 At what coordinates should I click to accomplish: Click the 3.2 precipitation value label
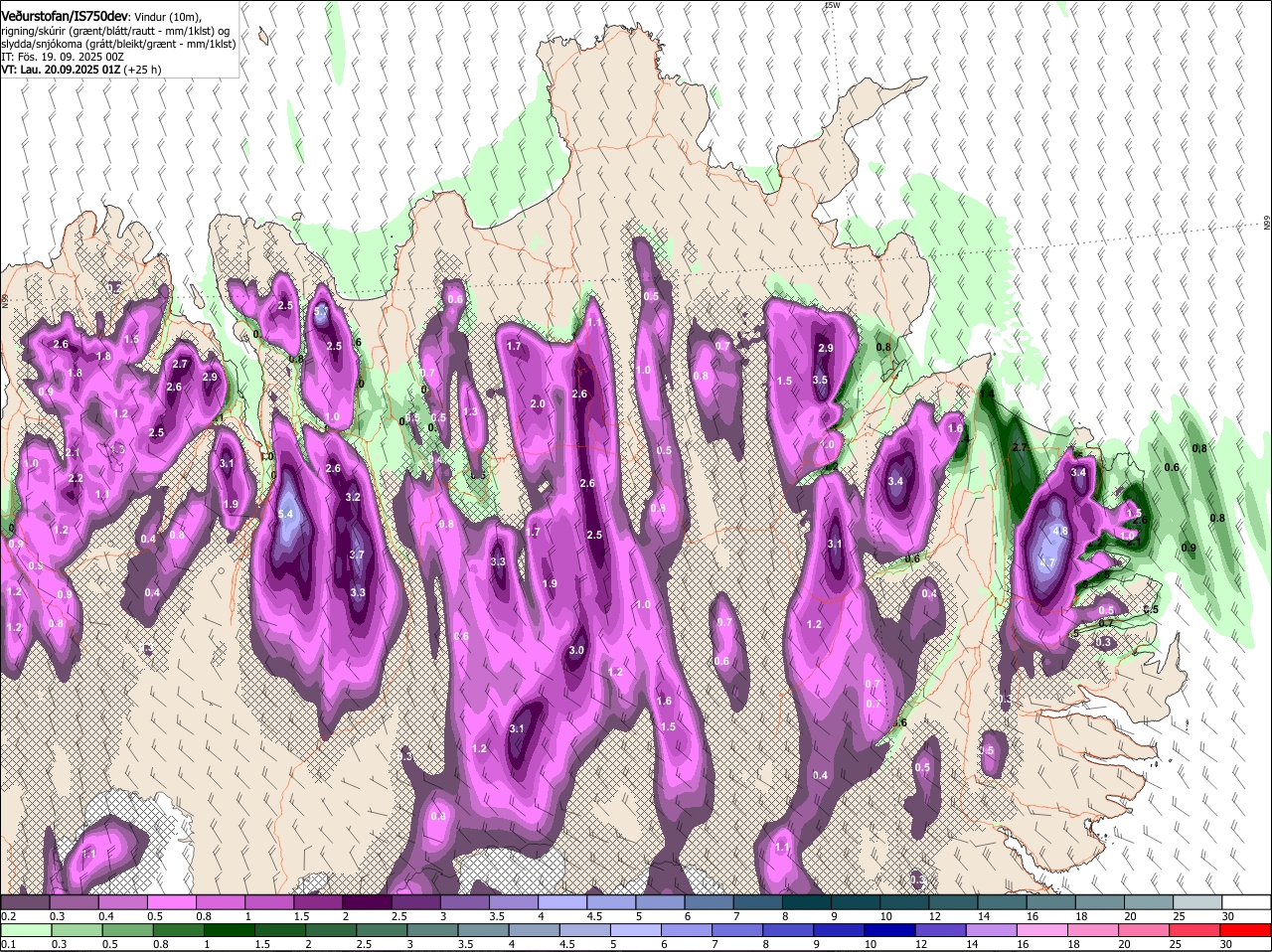(x=353, y=496)
